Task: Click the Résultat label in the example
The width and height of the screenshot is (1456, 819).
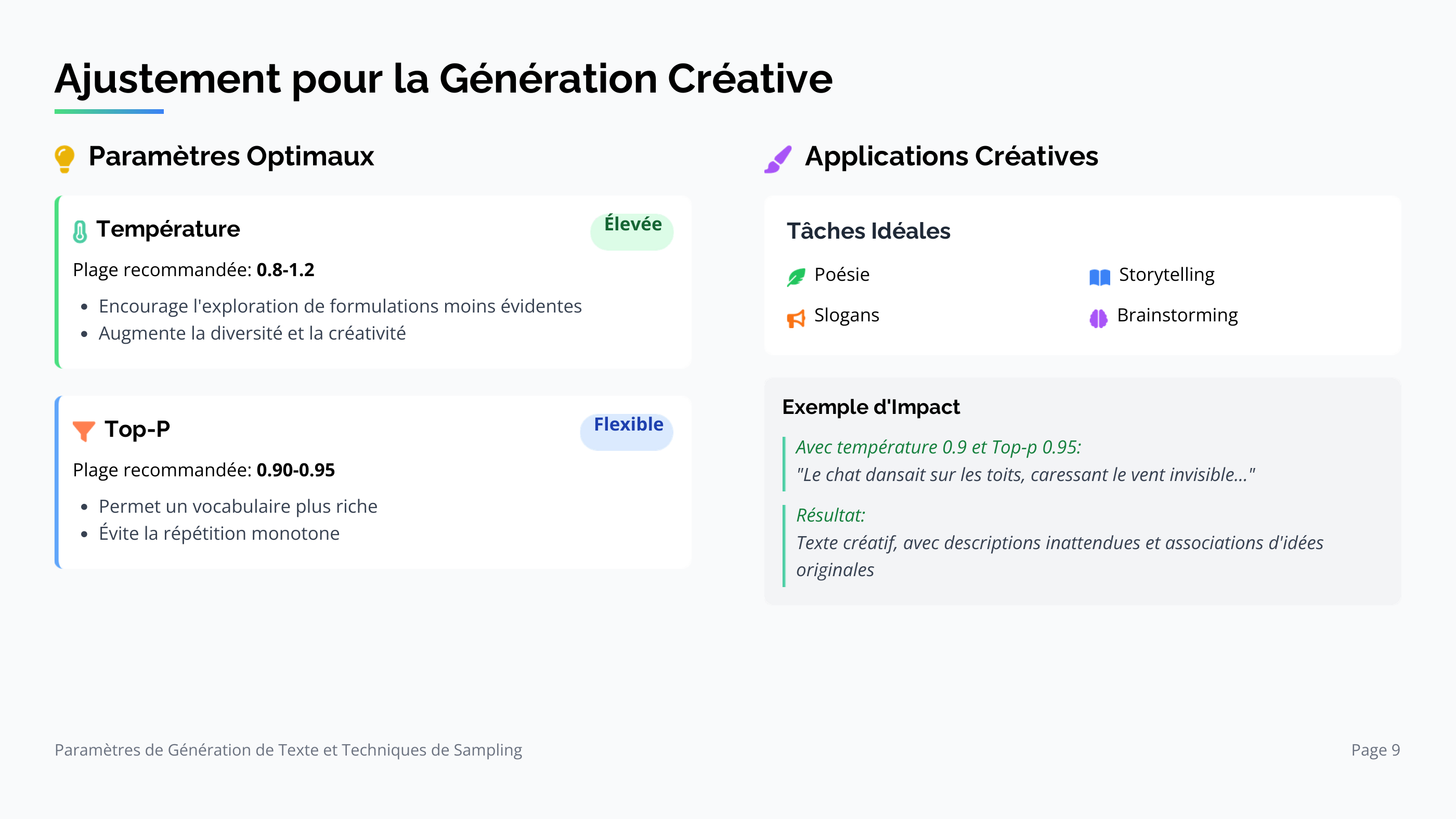Action: click(x=830, y=515)
